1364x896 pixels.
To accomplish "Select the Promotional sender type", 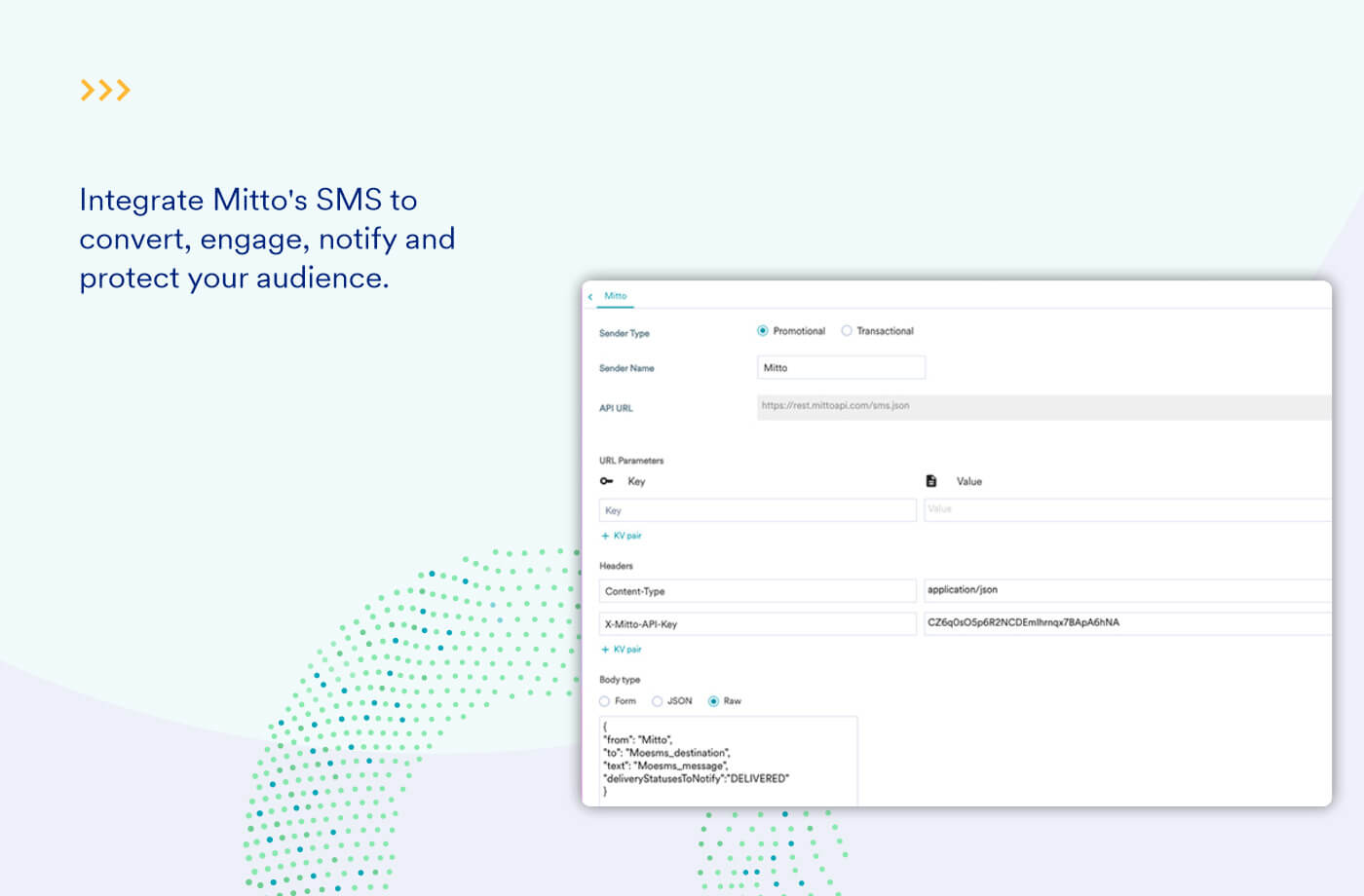I will [x=763, y=331].
